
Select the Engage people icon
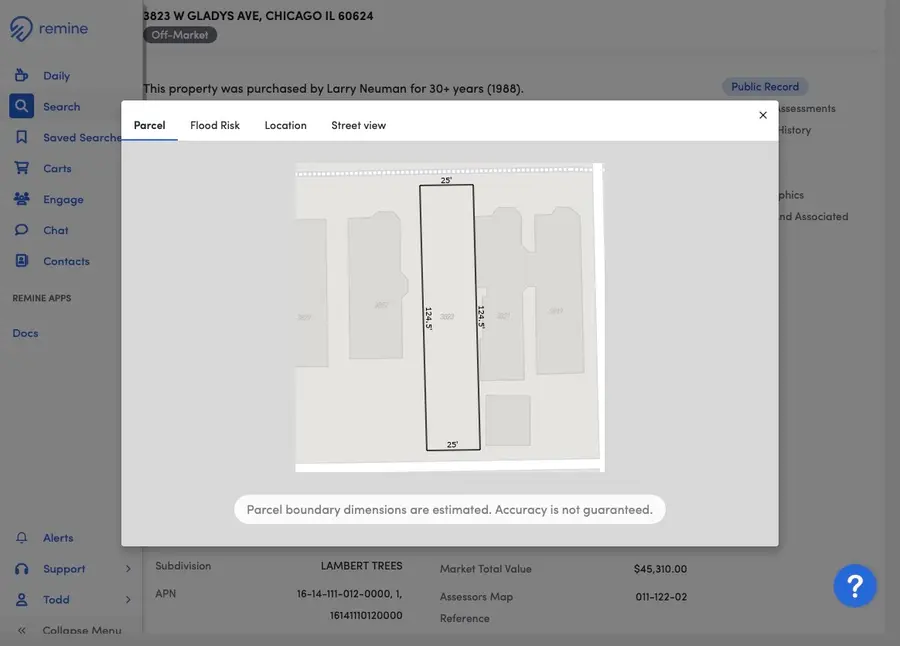[22, 198]
